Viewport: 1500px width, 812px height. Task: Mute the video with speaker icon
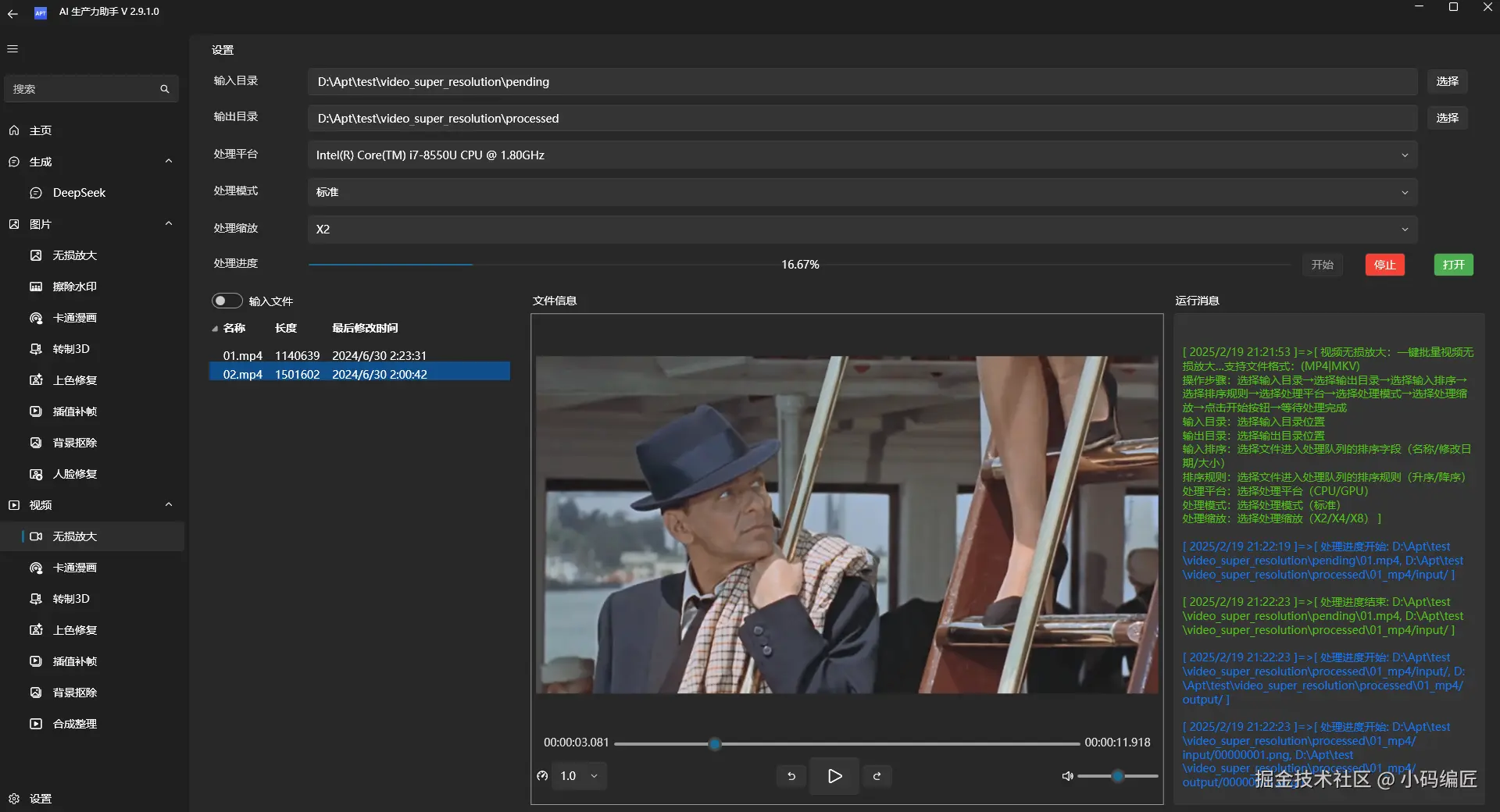point(1067,776)
